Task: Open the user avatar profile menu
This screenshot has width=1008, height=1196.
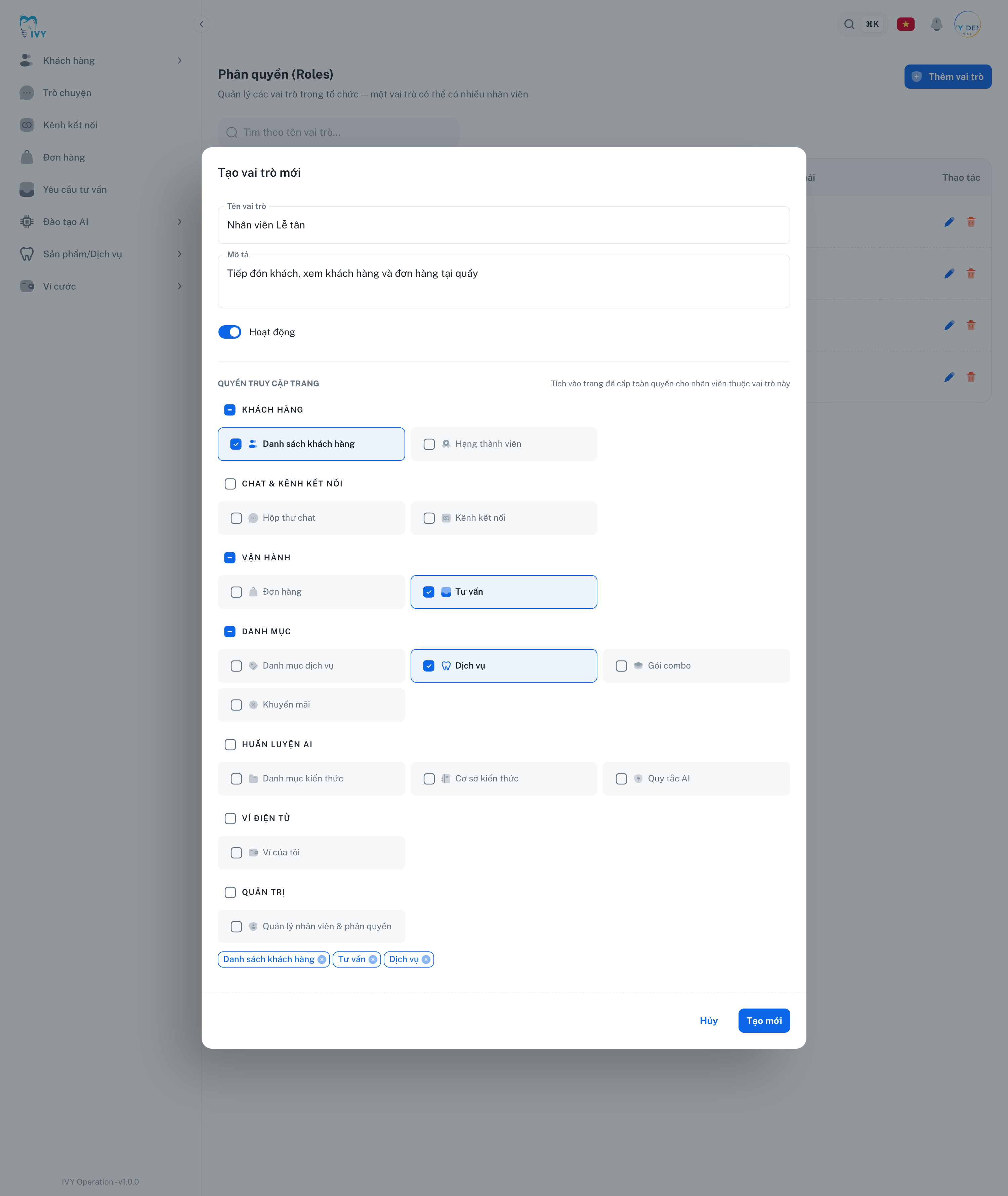Action: [967, 25]
